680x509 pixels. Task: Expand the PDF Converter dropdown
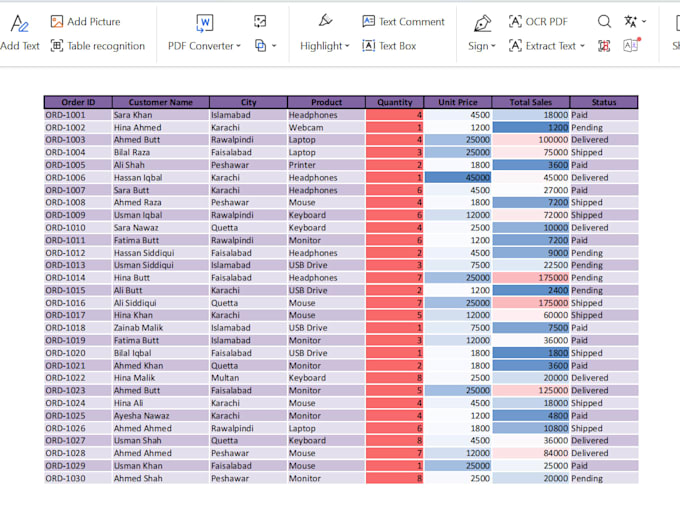pos(239,46)
